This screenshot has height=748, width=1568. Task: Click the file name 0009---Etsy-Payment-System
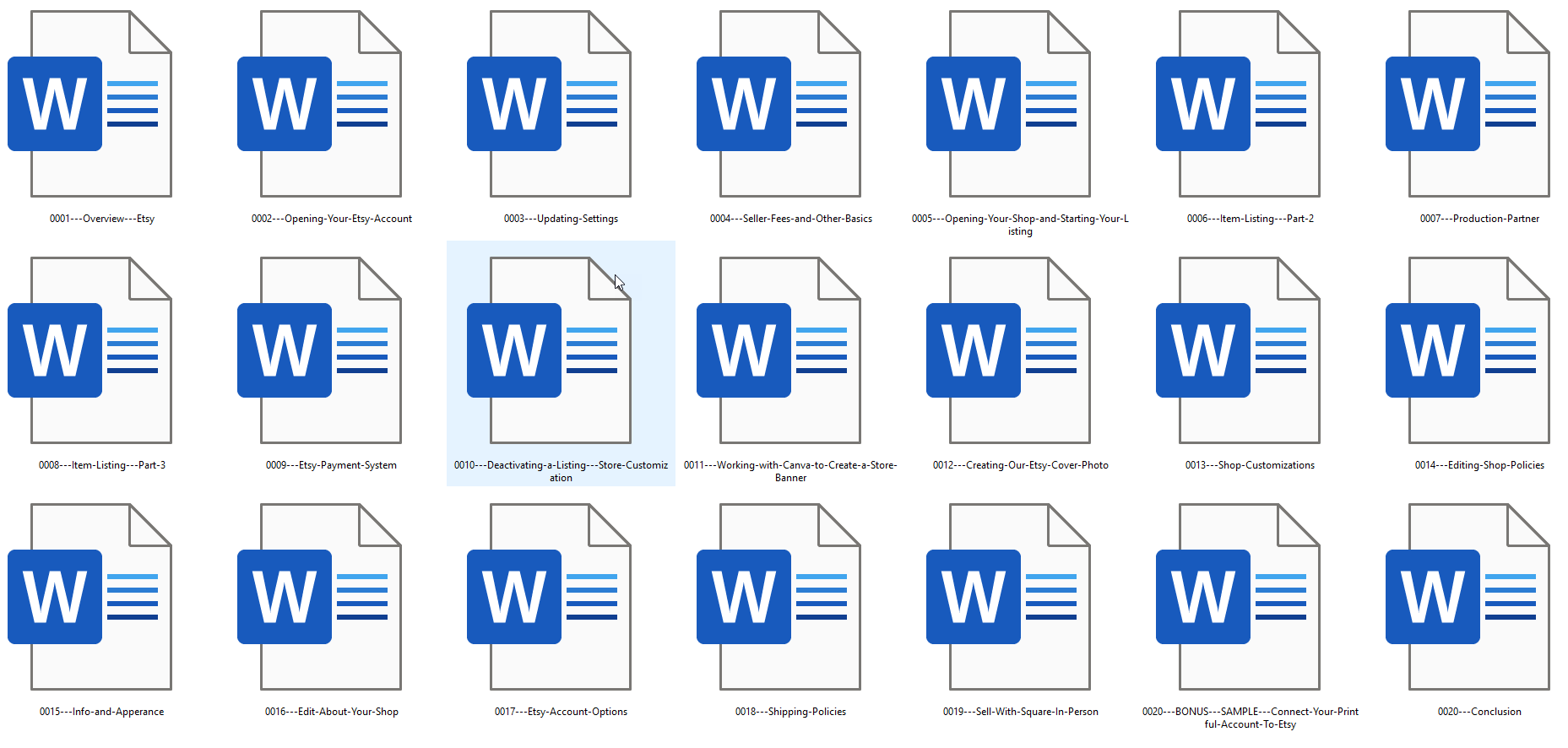coord(331,465)
